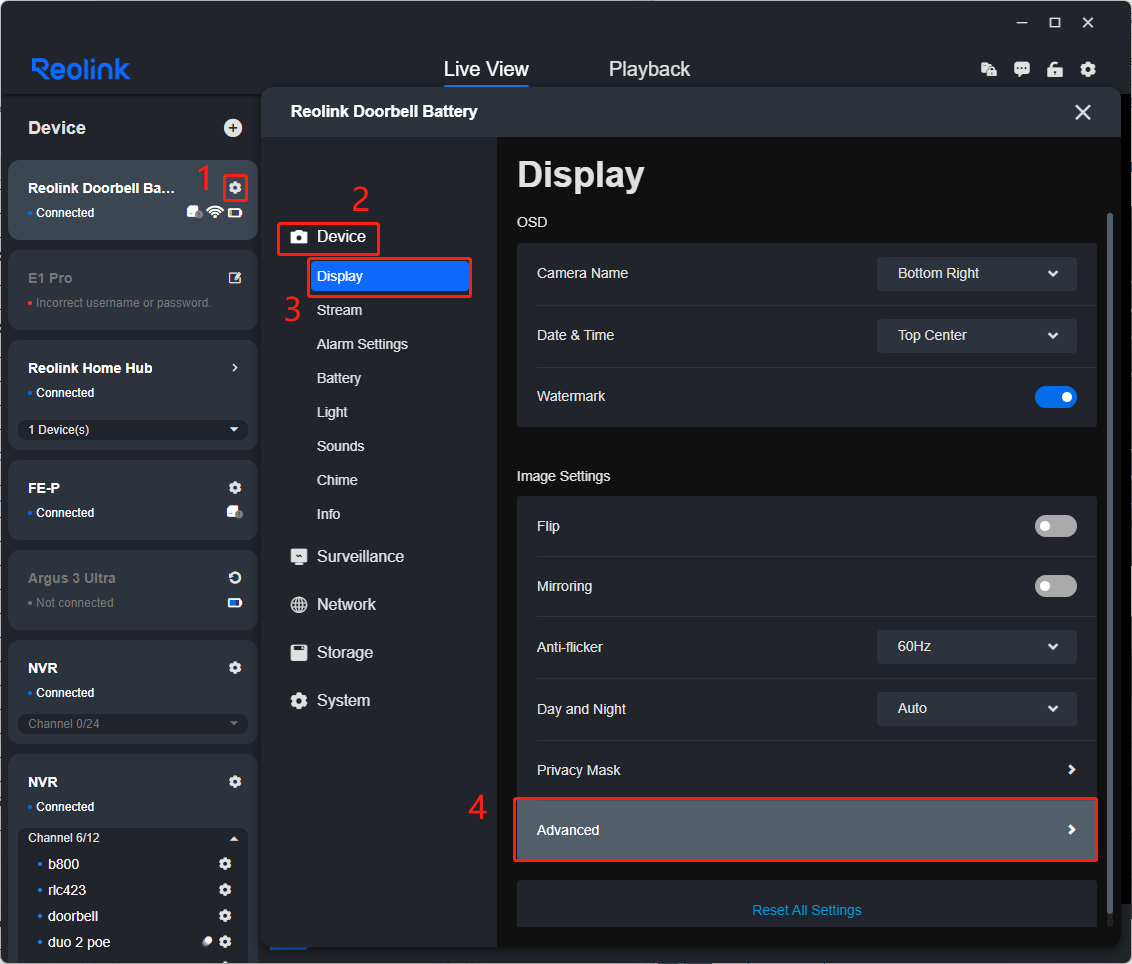Open the Privacy Mask settings row
The height and width of the screenshot is (964, 1132).
pyautogui.click(x=806, y=770)
